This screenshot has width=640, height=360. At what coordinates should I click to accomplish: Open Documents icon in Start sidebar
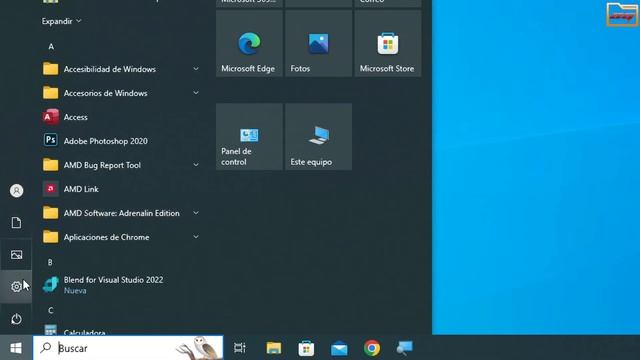click(16, 222)
